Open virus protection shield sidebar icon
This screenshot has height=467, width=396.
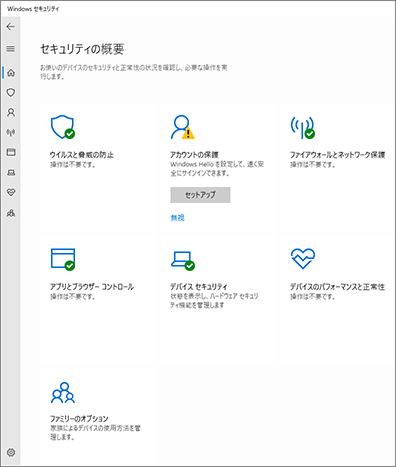pos(11,93)
